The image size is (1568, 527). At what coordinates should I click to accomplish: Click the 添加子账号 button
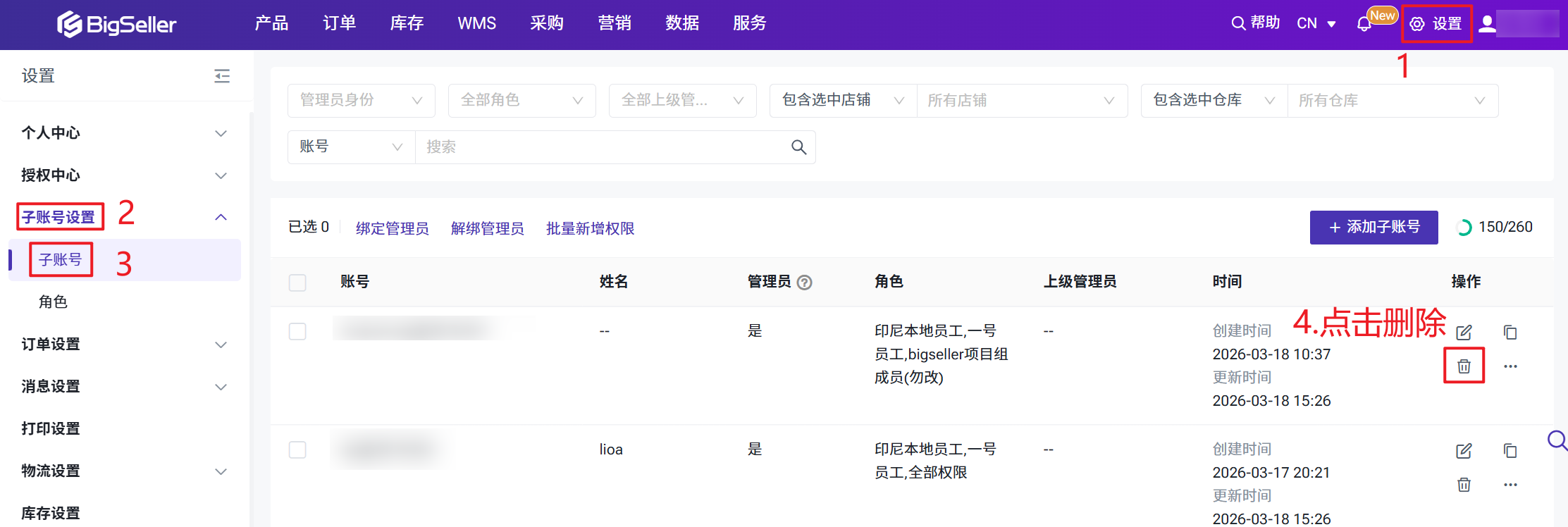click(1373, 228)
